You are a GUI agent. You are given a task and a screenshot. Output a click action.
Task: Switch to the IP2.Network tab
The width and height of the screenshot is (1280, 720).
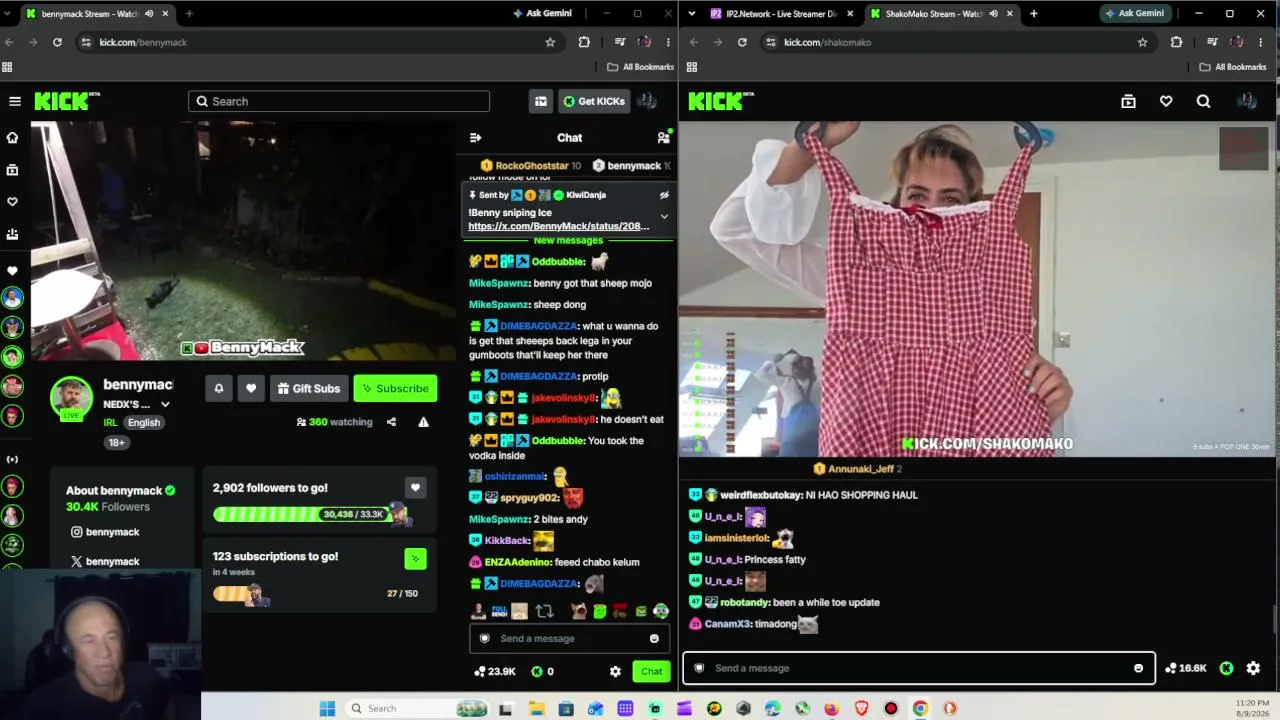point(780,14)
